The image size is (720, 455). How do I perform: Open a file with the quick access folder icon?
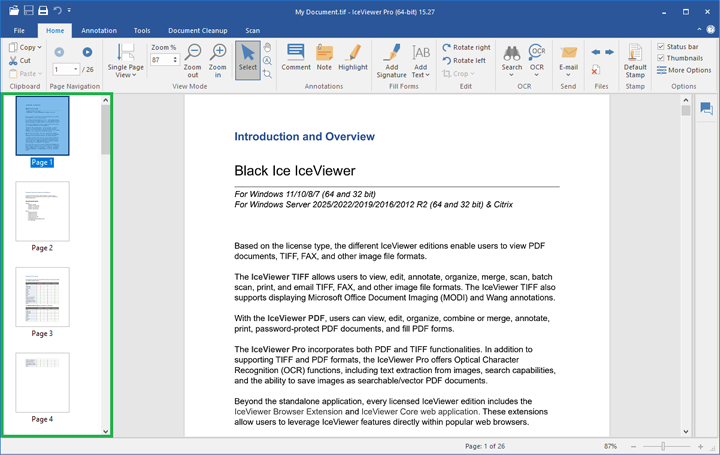point(14,10)
